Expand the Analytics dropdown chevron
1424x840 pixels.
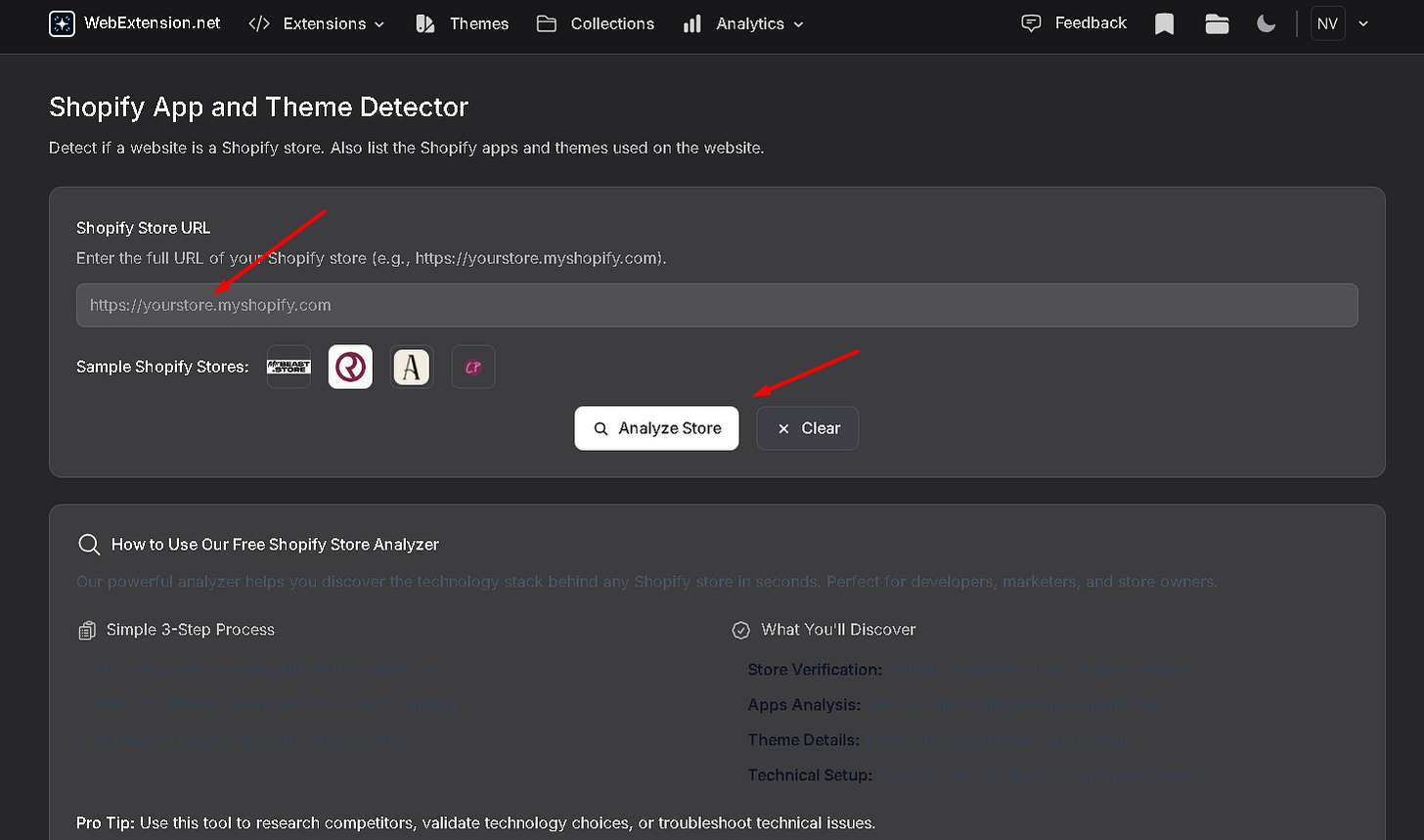[x=799, y=24]
